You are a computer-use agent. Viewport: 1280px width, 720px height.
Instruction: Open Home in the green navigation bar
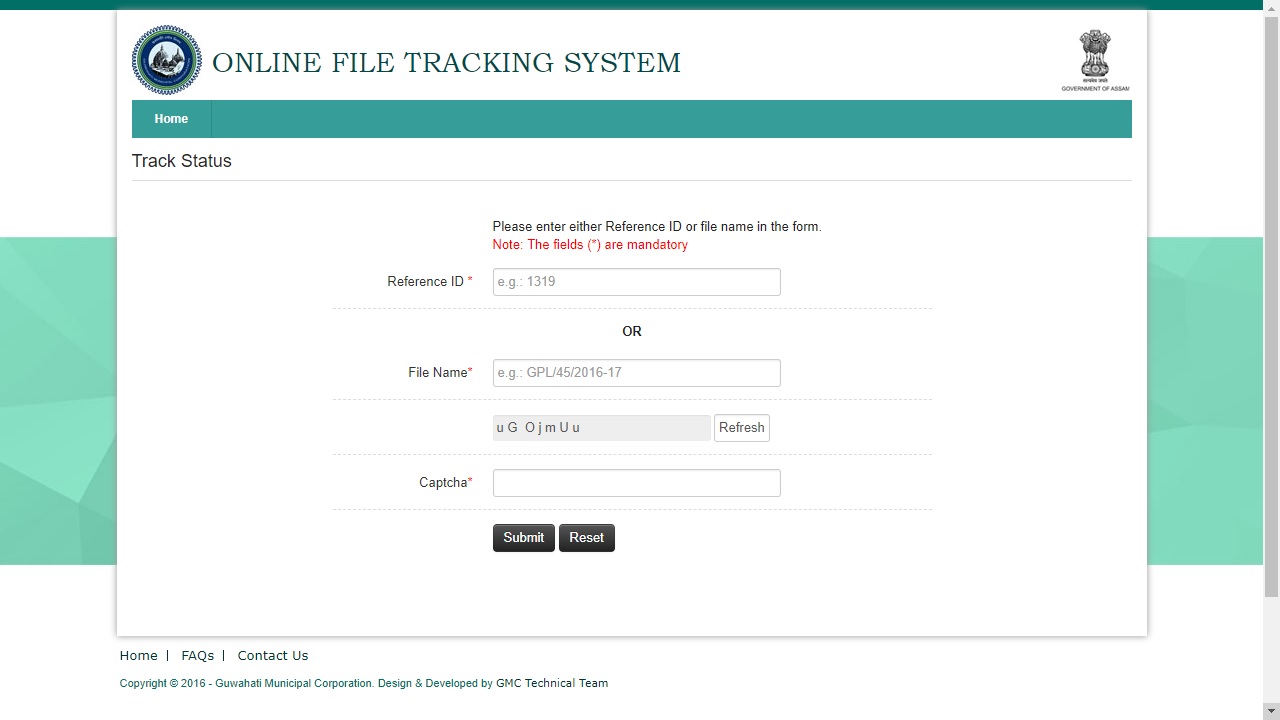click(x=171, y=119)
